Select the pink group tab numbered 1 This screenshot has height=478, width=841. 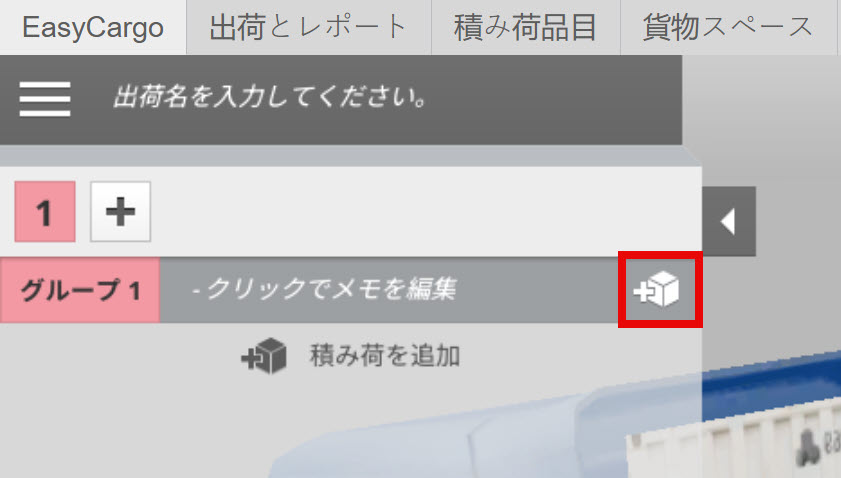coord(45,211)
